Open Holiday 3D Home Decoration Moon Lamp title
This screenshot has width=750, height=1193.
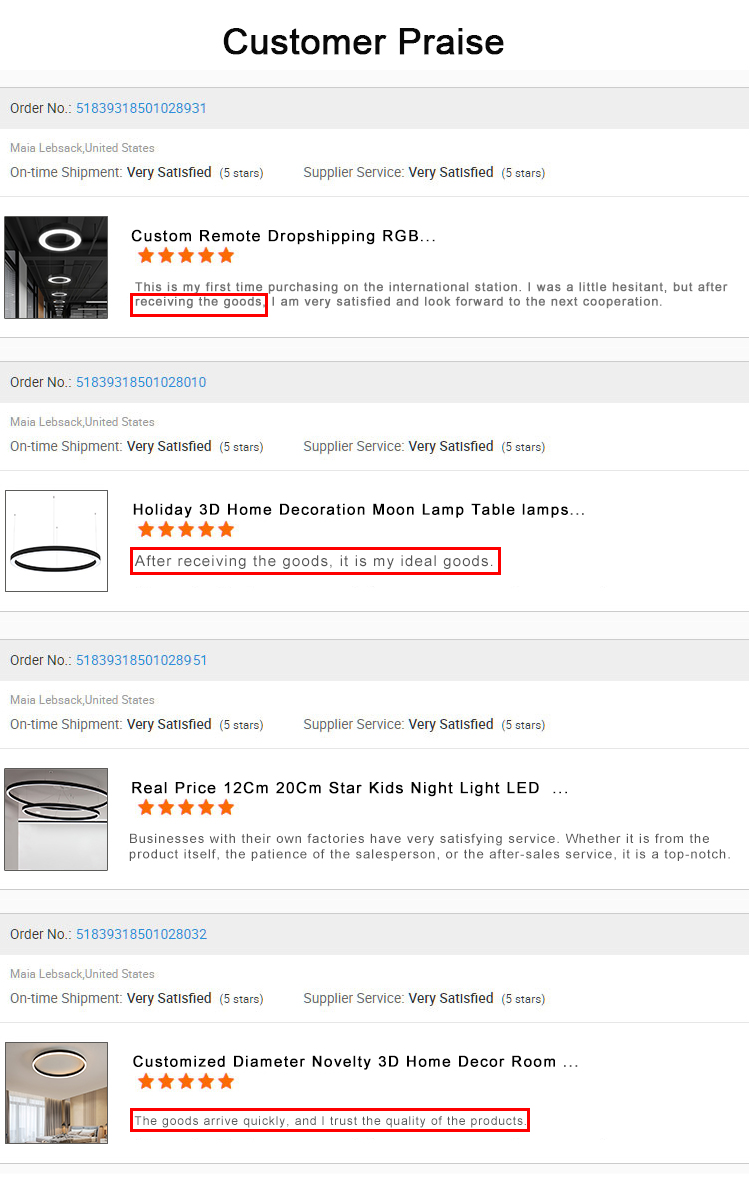(359, 510)
